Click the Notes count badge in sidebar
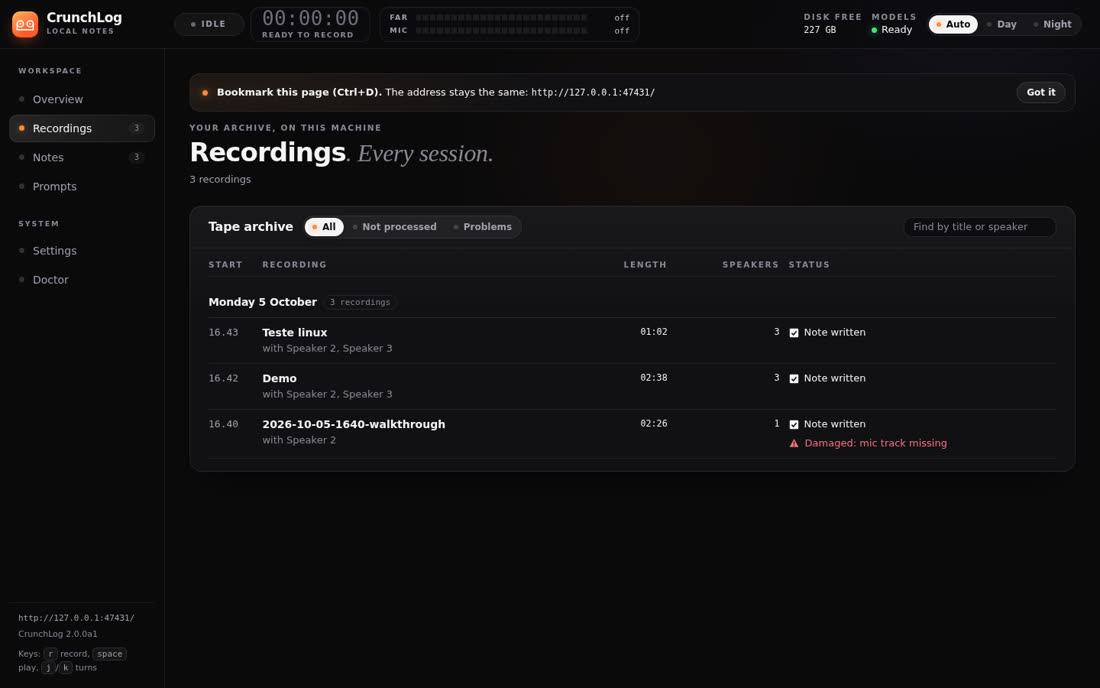 tap(137, 157)
